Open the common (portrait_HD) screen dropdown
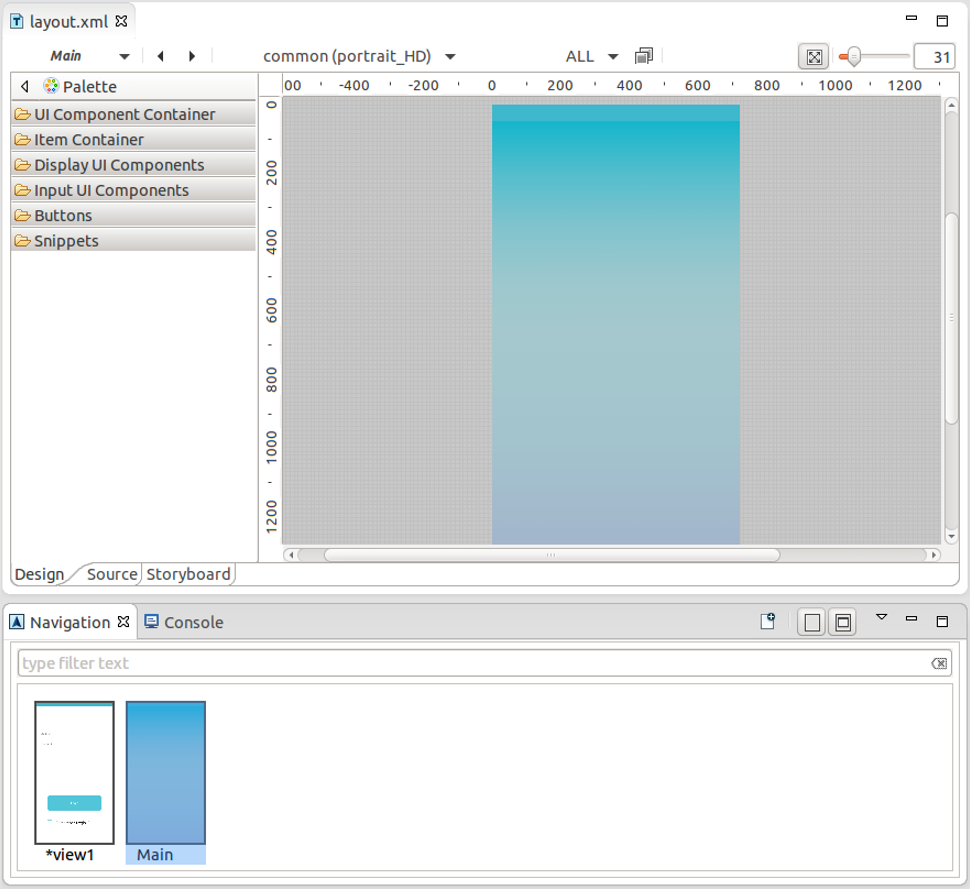 pyautogui.click(x=450, y=57)
